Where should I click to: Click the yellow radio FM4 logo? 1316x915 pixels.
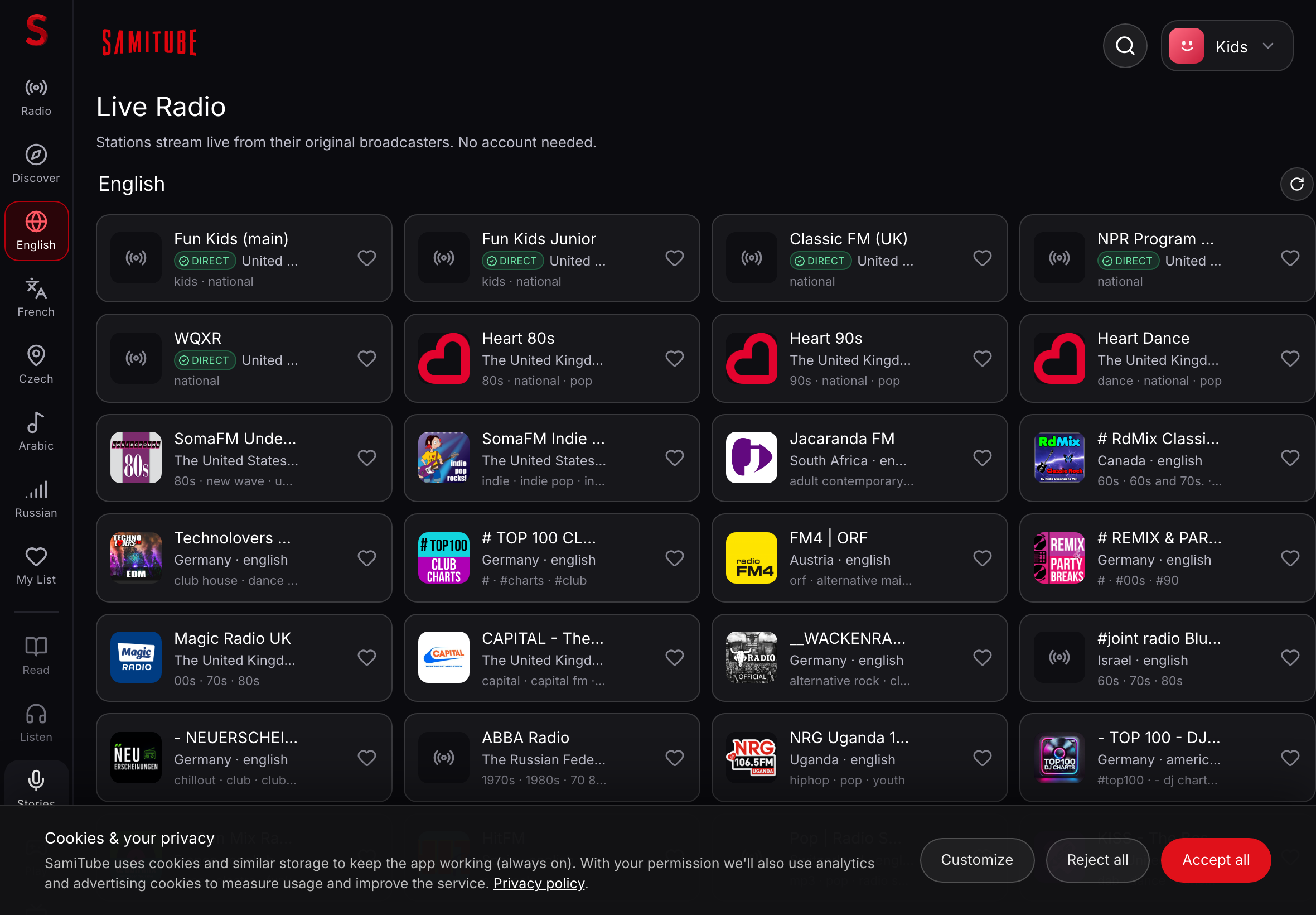[751, 558]
